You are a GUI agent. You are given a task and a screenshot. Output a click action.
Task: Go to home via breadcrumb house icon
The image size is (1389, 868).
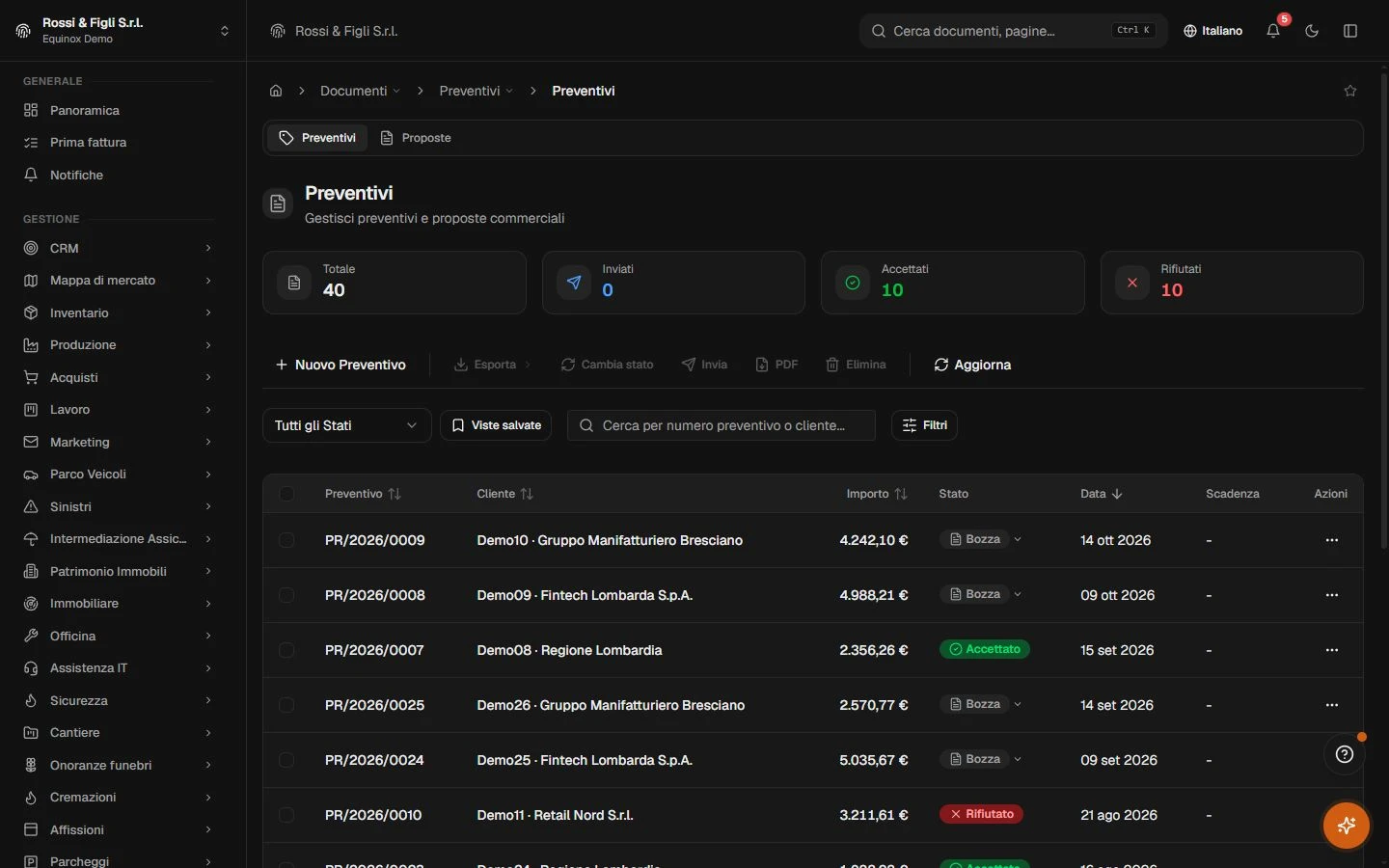pos(276,91)
